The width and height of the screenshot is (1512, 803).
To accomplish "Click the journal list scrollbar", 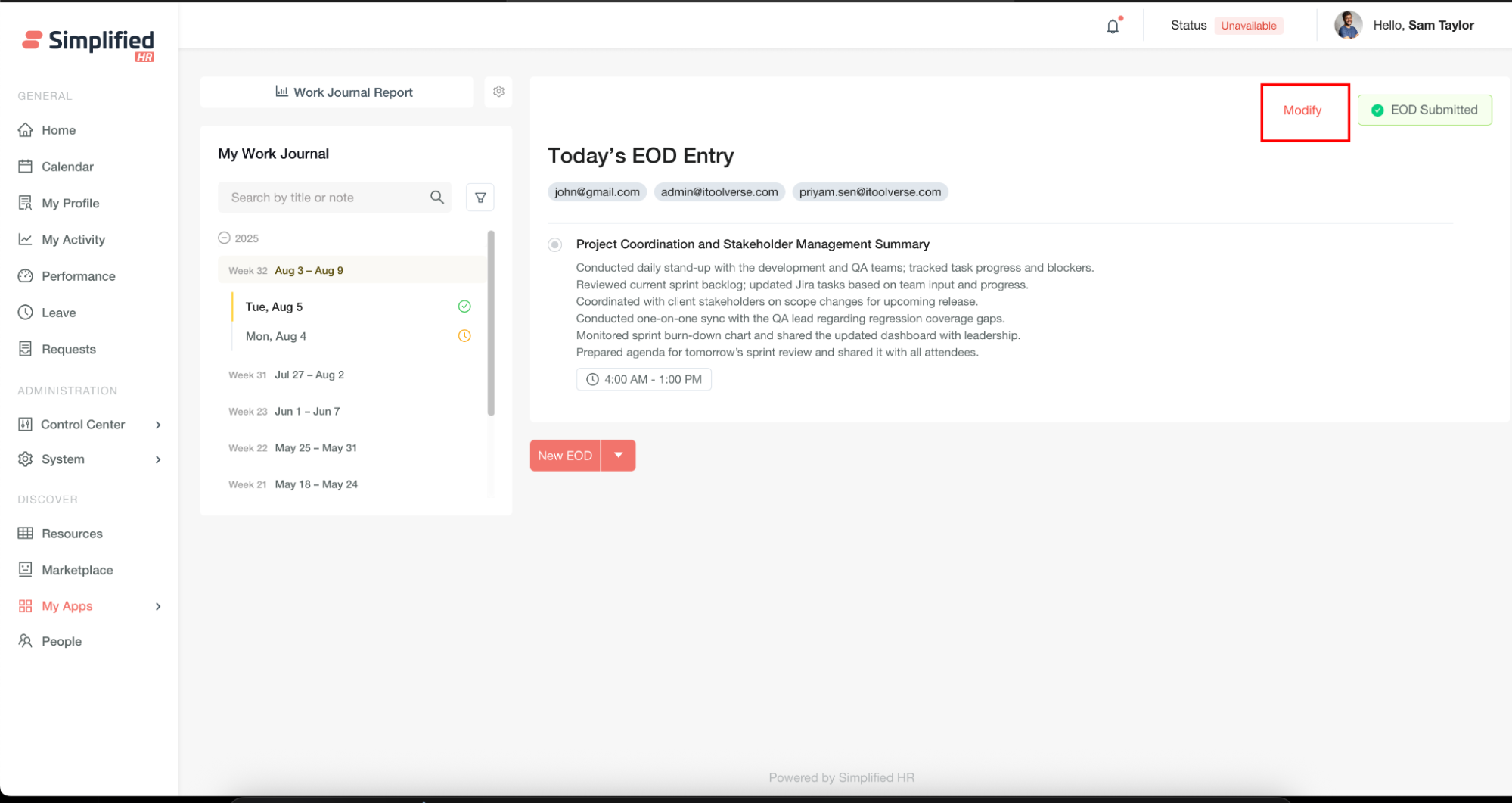I will (x=491, y=323).
